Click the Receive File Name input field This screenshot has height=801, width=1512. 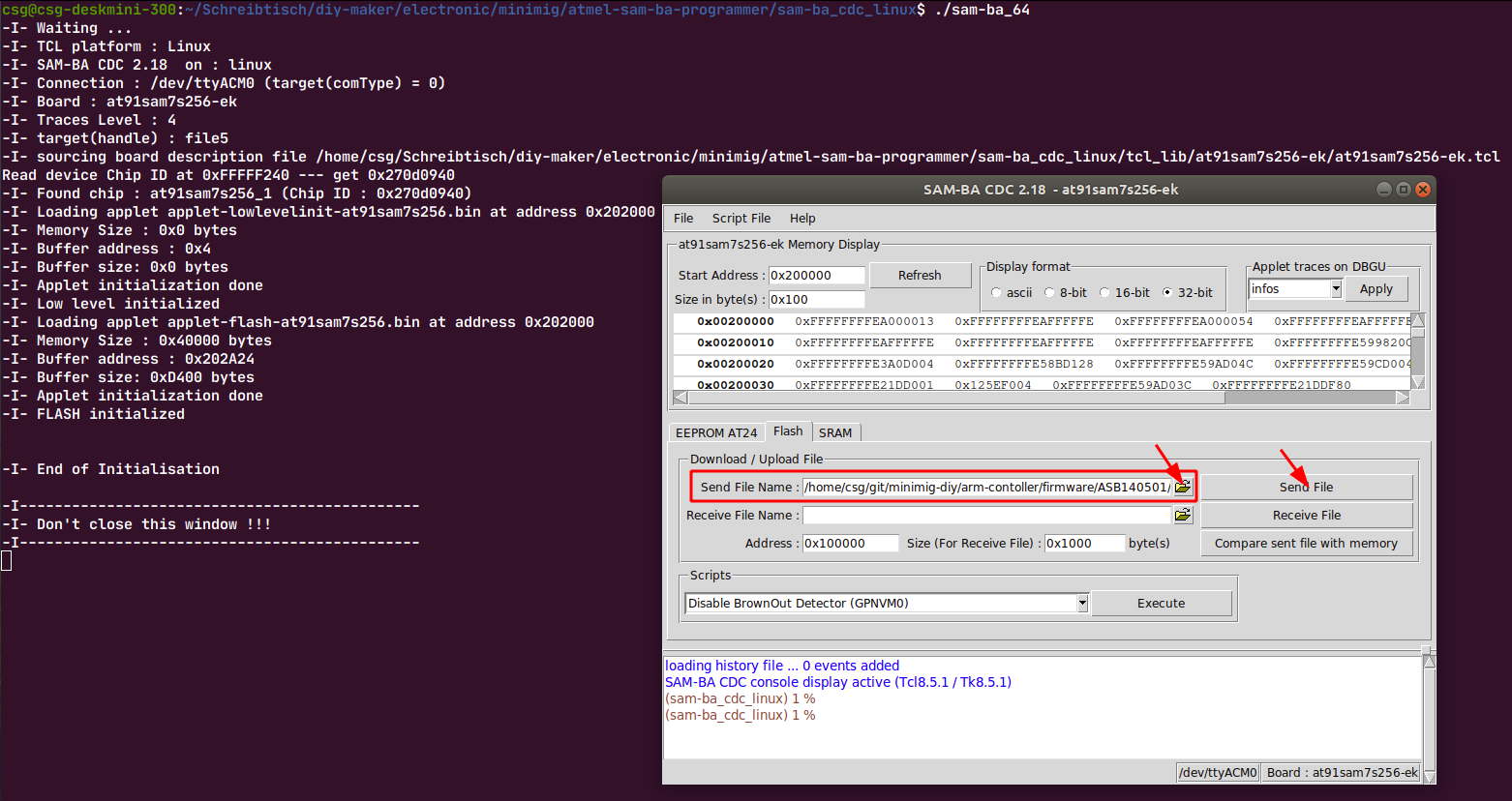pos(986,515)
